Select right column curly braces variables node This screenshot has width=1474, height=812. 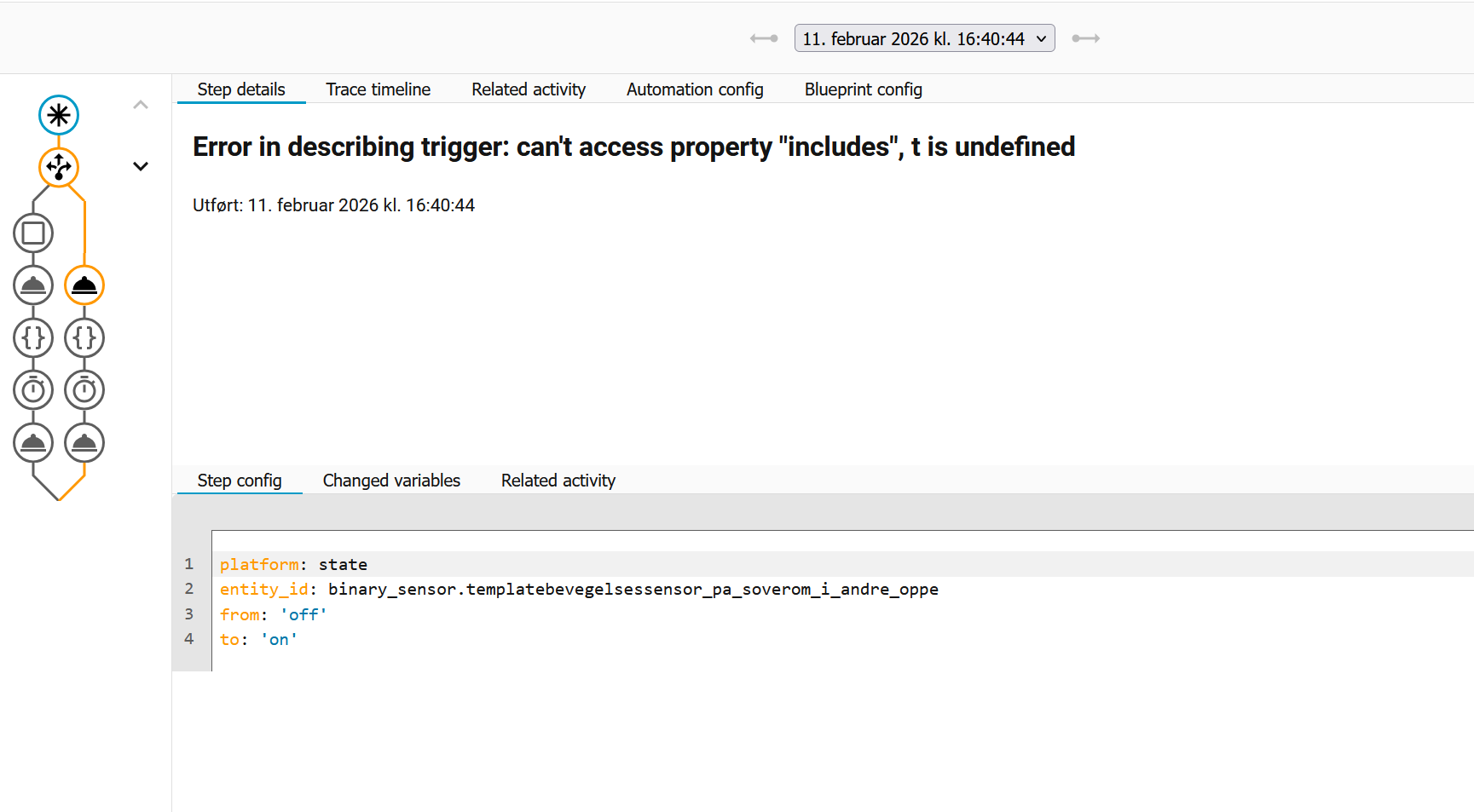[x=84, y=337]
